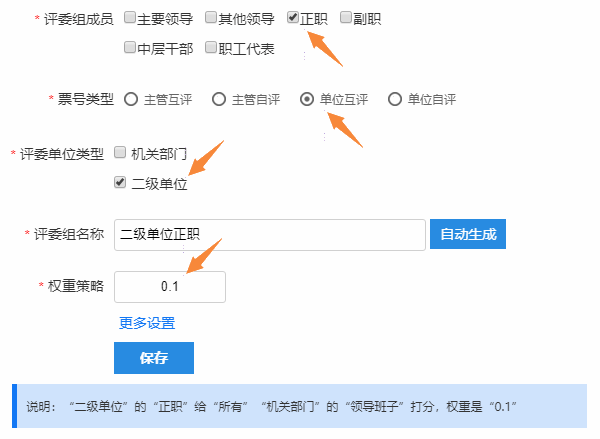Select the 单位互评 radio button

point(307,100)
